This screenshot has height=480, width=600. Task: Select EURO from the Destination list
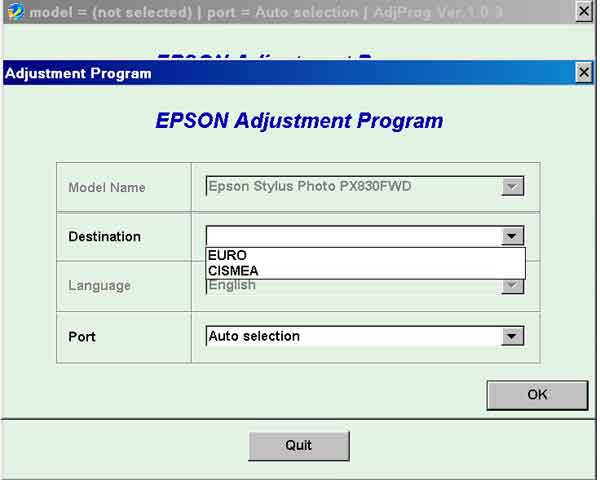[365, 255]
